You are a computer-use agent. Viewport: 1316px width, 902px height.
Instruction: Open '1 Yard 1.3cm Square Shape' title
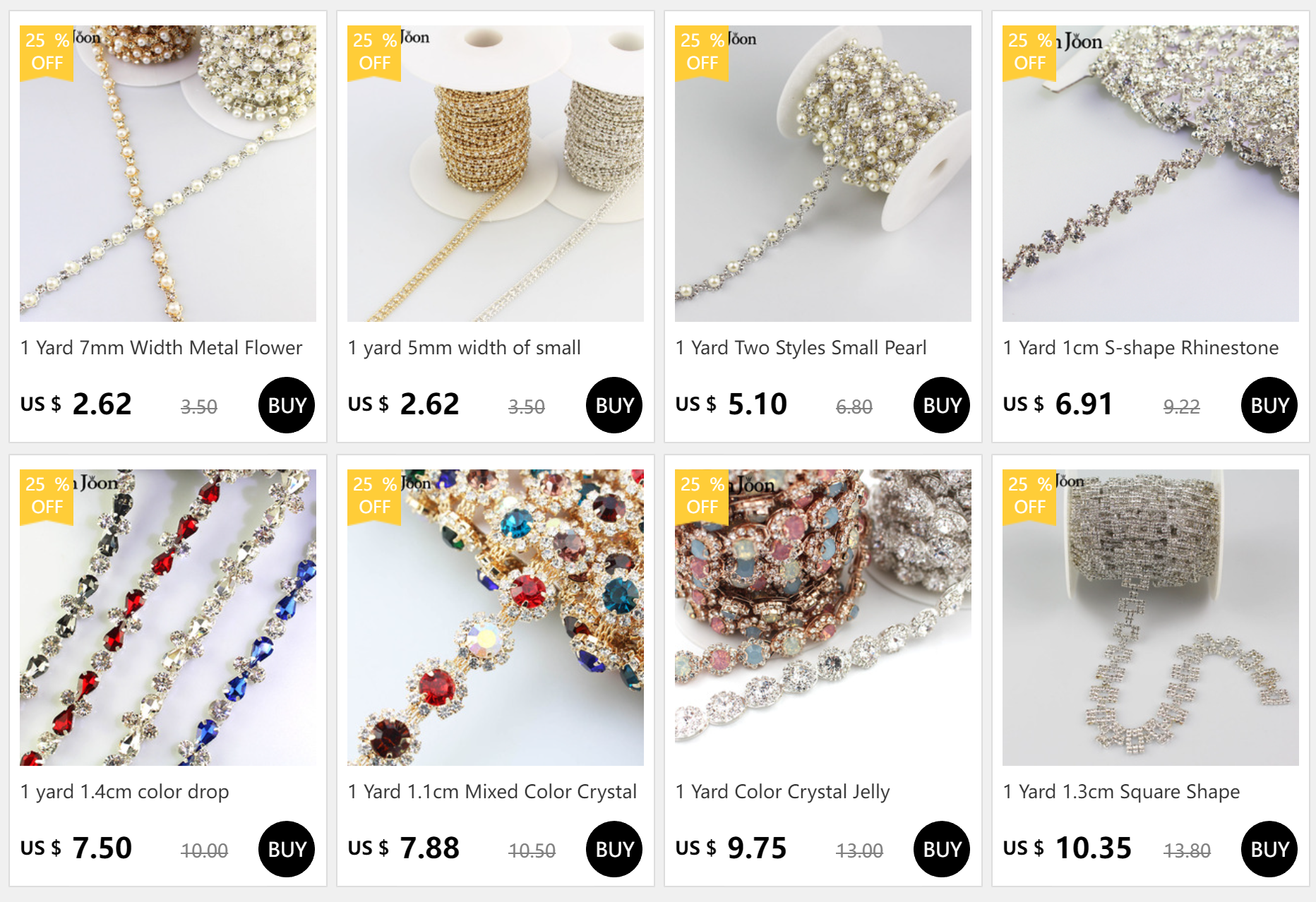click(x=1121, y=792)
